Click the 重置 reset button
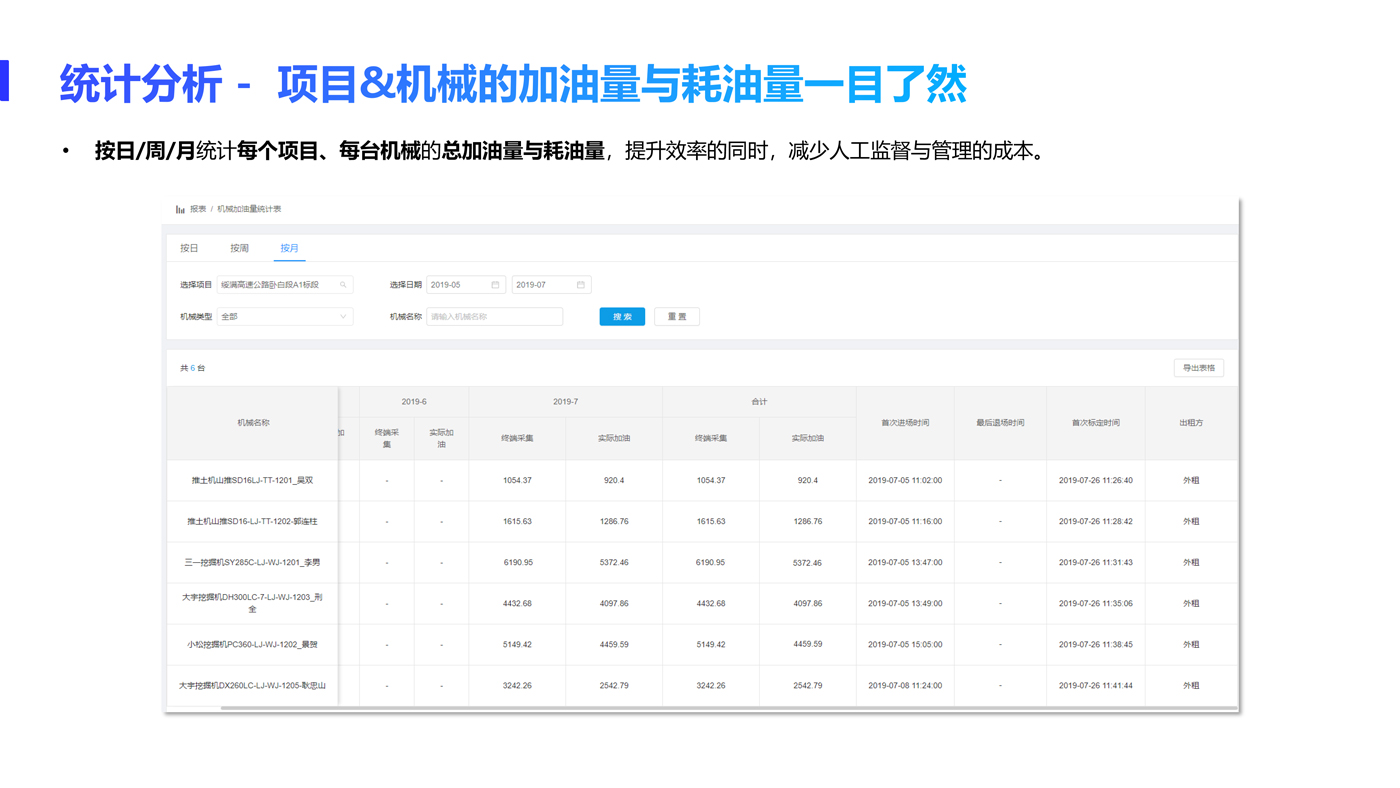The image size is (1400, 788). pos(676,317)
